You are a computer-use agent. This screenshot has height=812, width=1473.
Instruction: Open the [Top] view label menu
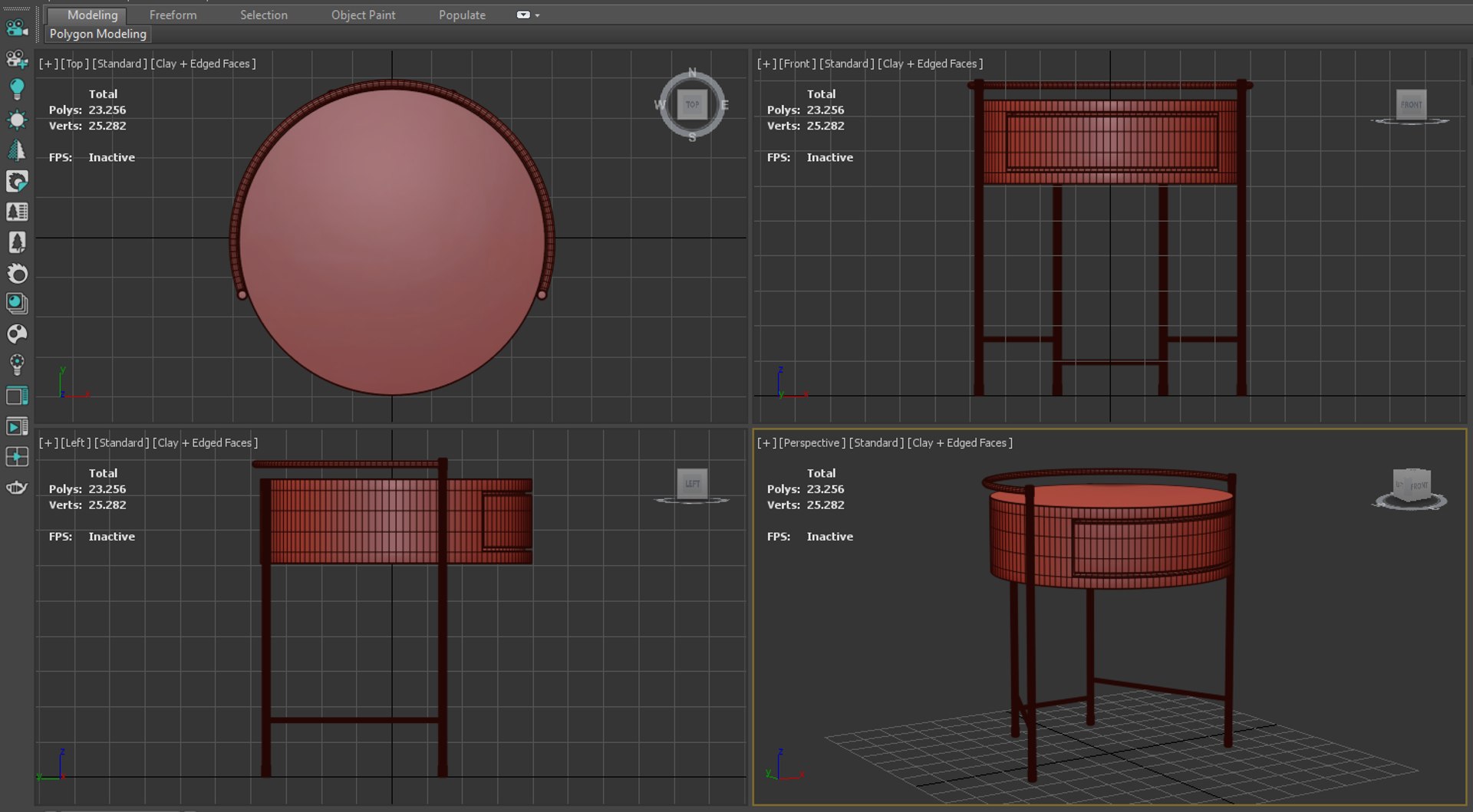(x=74, y=64)
